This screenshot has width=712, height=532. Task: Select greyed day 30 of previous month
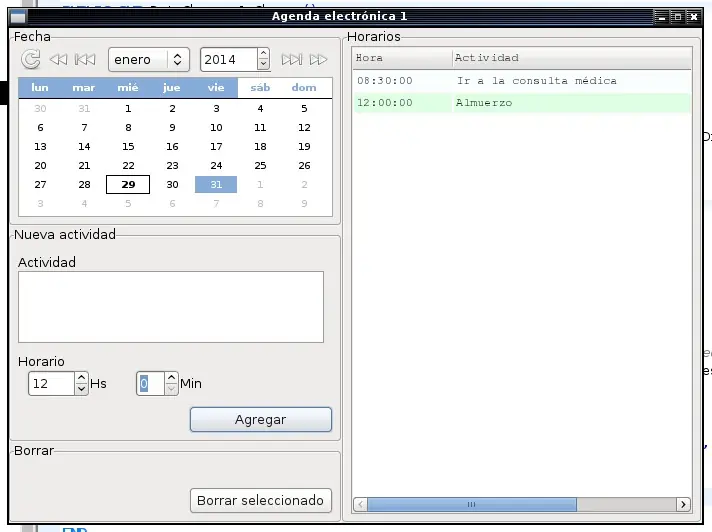point(40,108)
